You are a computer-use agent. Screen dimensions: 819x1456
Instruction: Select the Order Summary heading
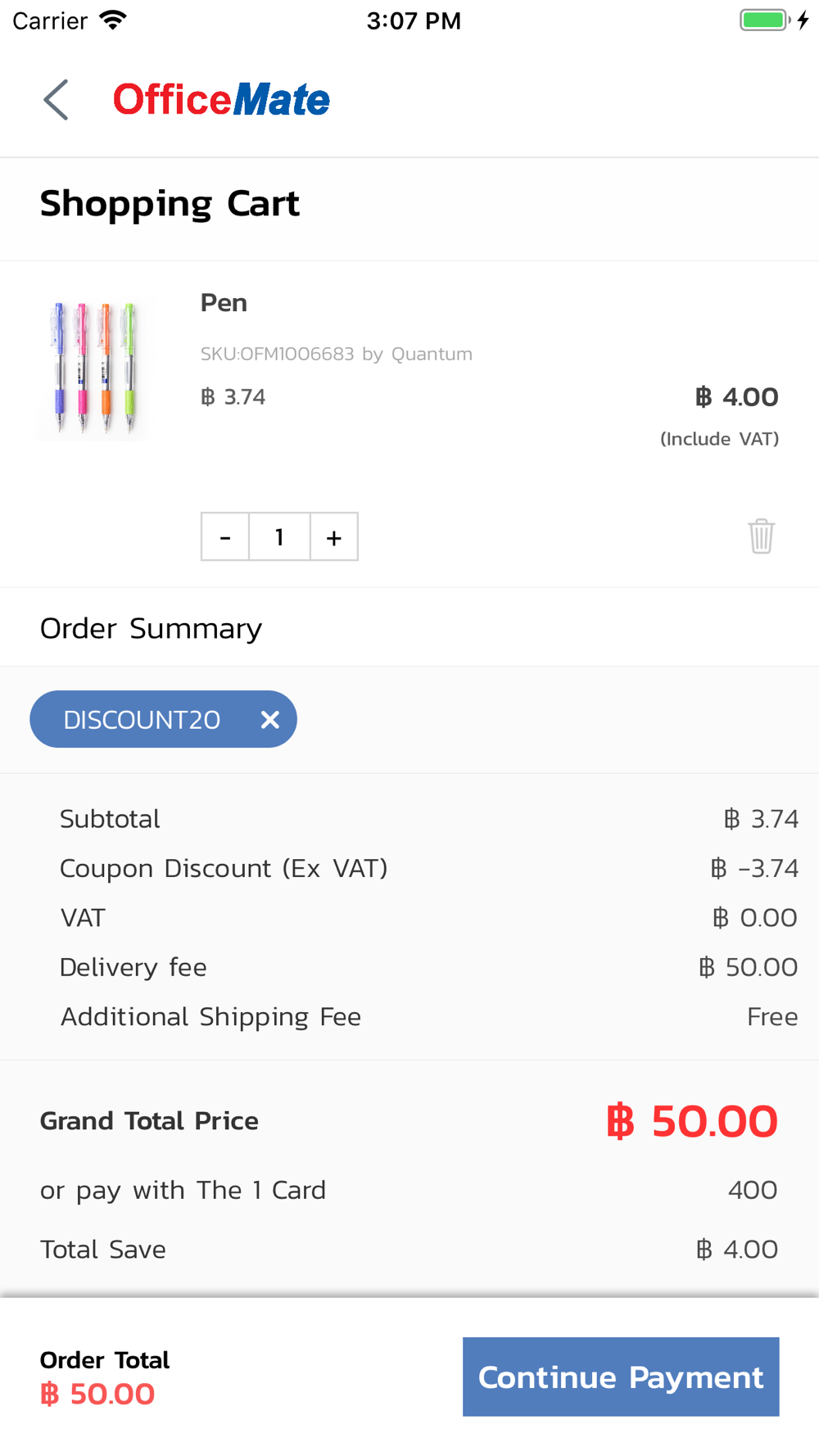click(x=151, y=628)
